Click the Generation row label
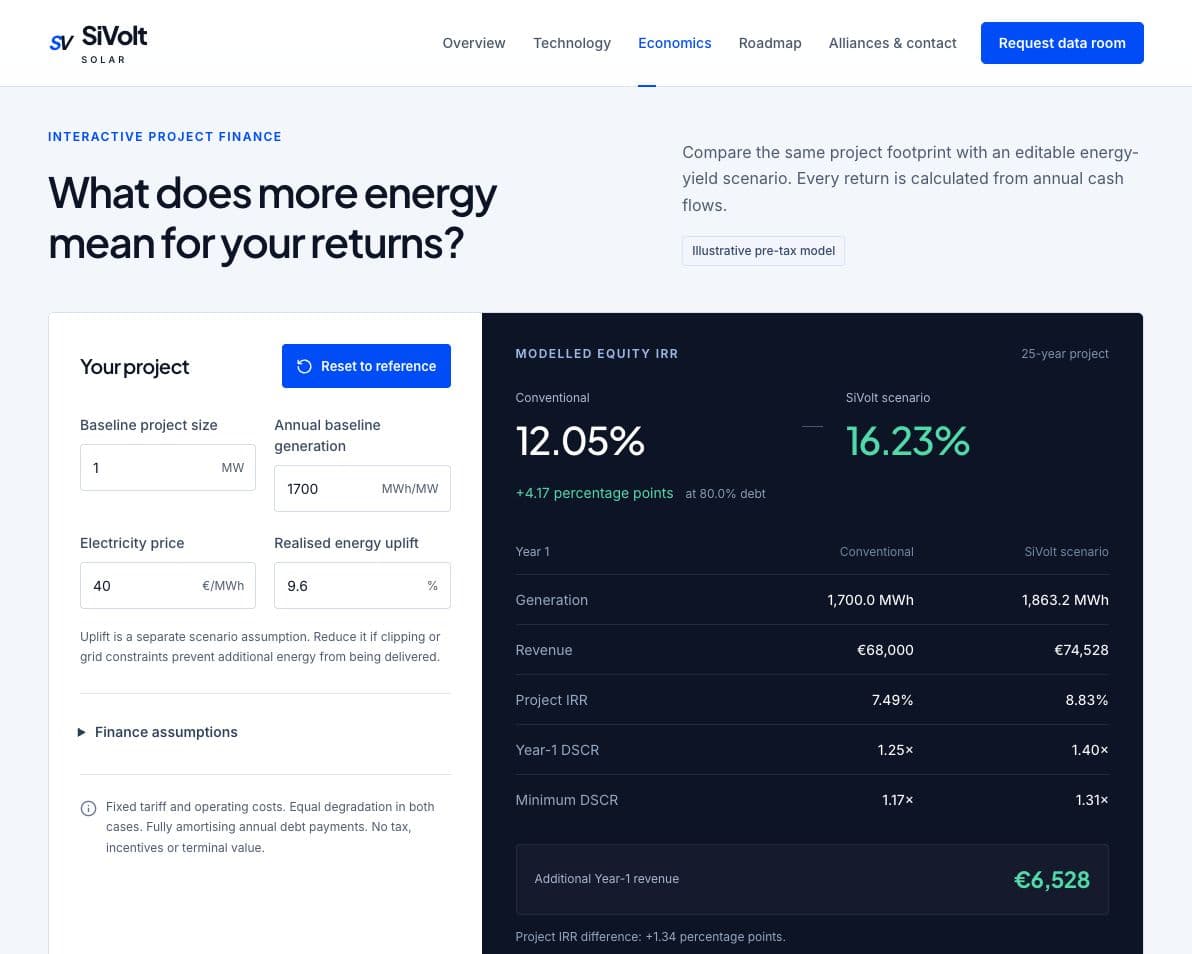 coord(551,600)
